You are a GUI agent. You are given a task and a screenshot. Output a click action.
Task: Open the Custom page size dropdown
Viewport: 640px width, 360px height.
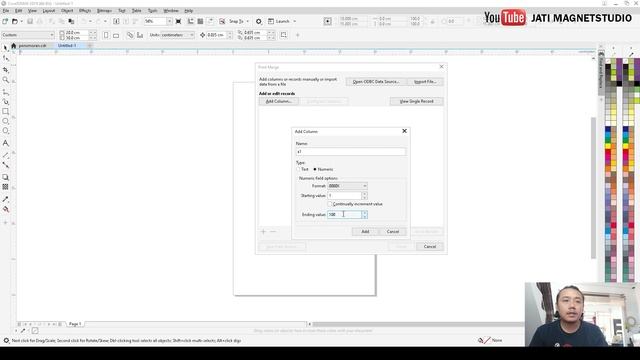[28, 35]
